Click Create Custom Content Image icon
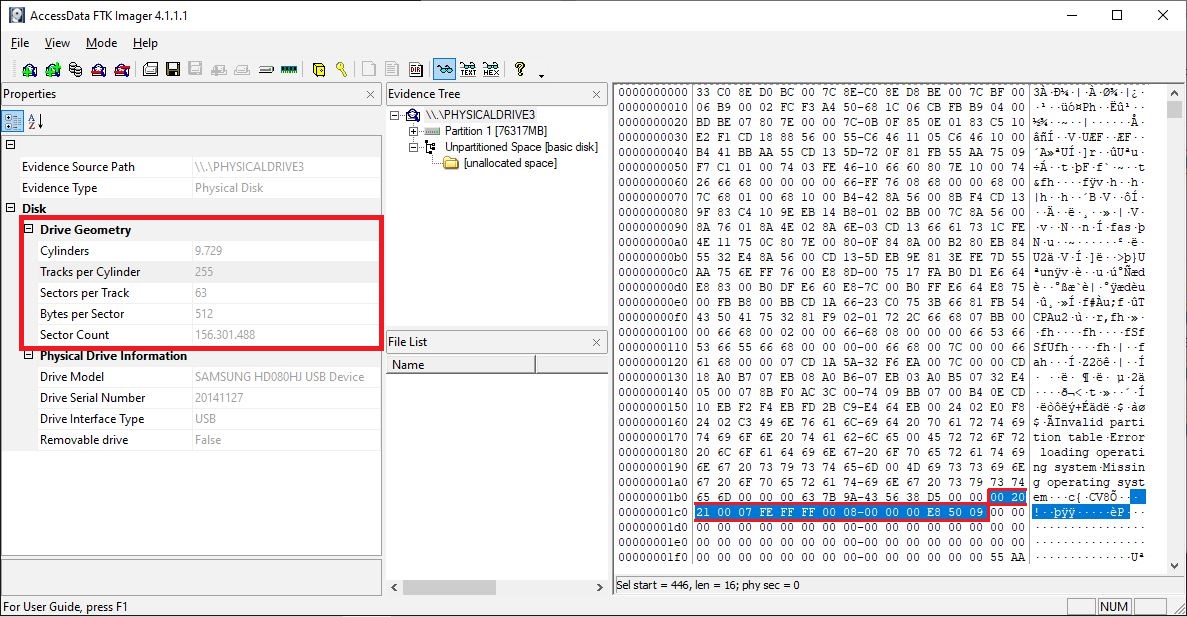This screenshot has width=1187, height=617. [242, 70]
